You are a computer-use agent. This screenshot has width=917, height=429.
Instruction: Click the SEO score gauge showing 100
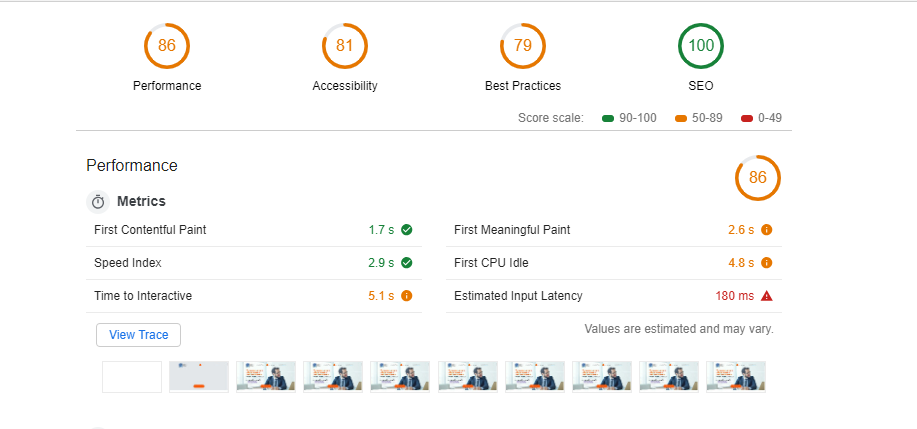(x=701, y=46)
